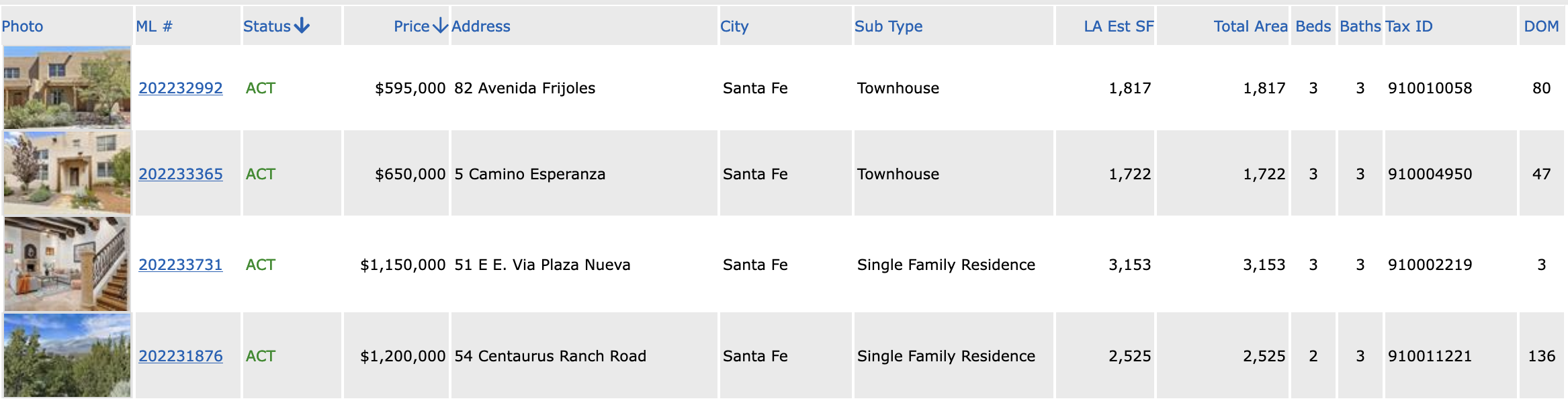Sort by the Sub Type column header
The width and height of the screenshot is (1568, 407).
pos(889,26)
